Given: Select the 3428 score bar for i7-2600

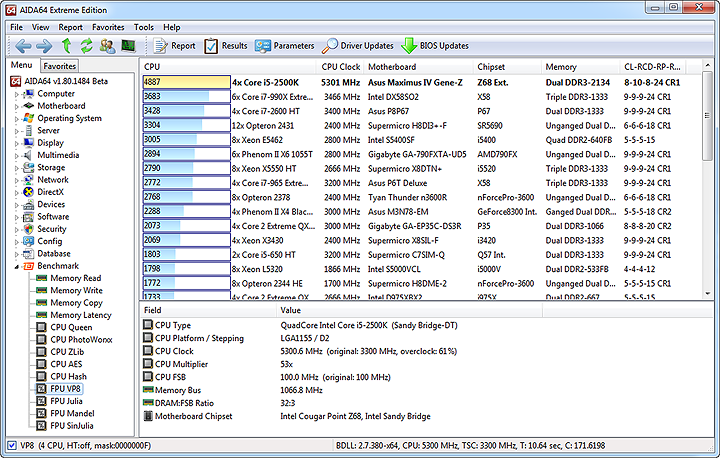Looking at the screenshot, I should [x=186, y=111].
